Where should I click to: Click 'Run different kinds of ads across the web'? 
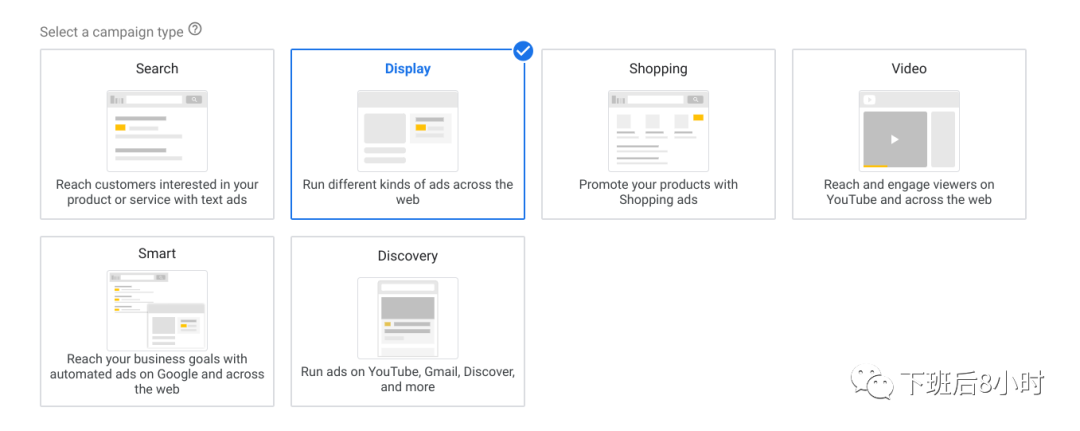[408, 192]
